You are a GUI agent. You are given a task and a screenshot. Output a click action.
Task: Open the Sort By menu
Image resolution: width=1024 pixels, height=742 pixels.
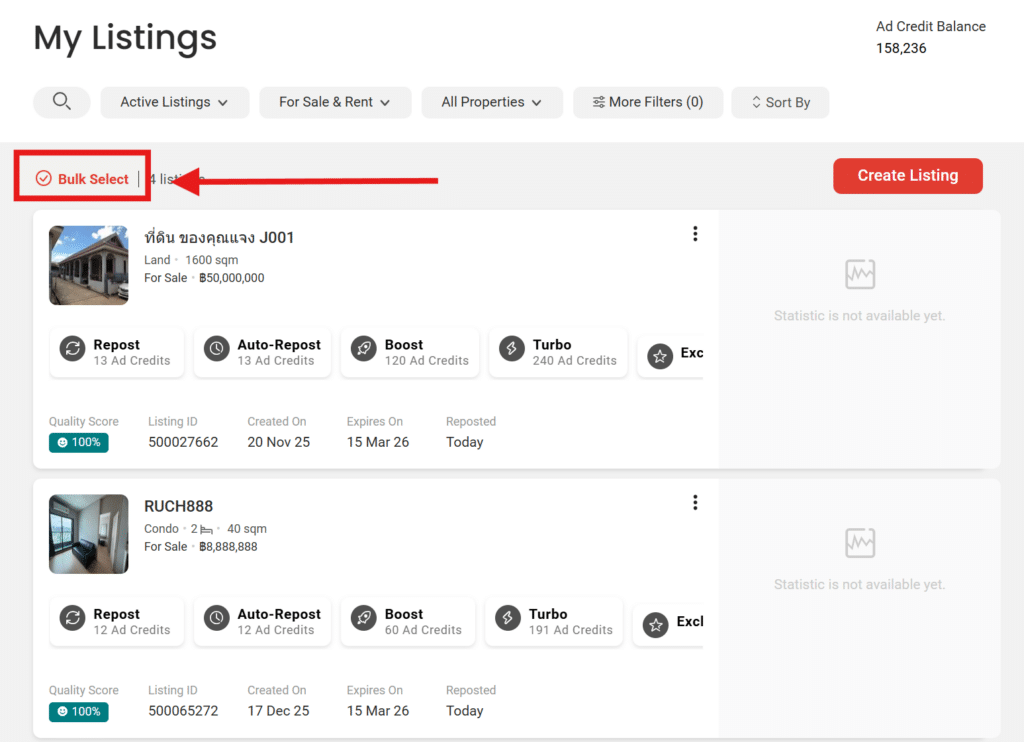[x=780, y=102]
